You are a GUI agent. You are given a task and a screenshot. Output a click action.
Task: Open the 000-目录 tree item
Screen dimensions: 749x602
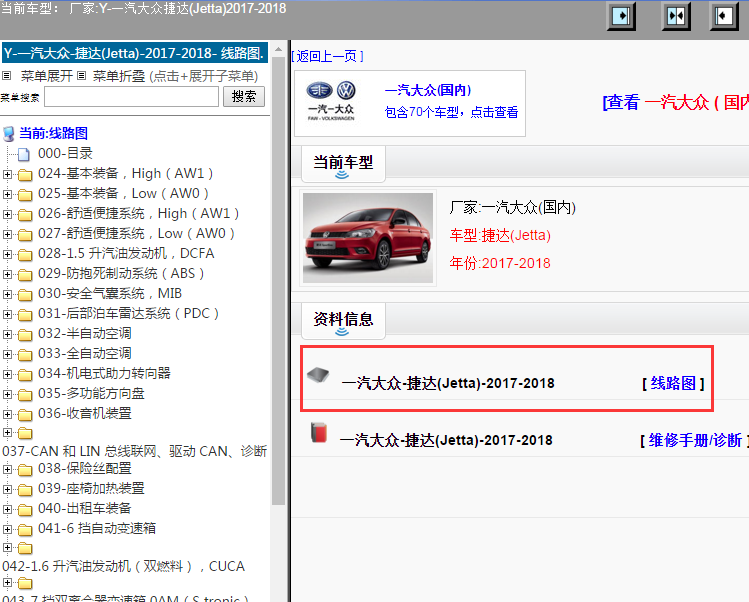coord(65,153)
